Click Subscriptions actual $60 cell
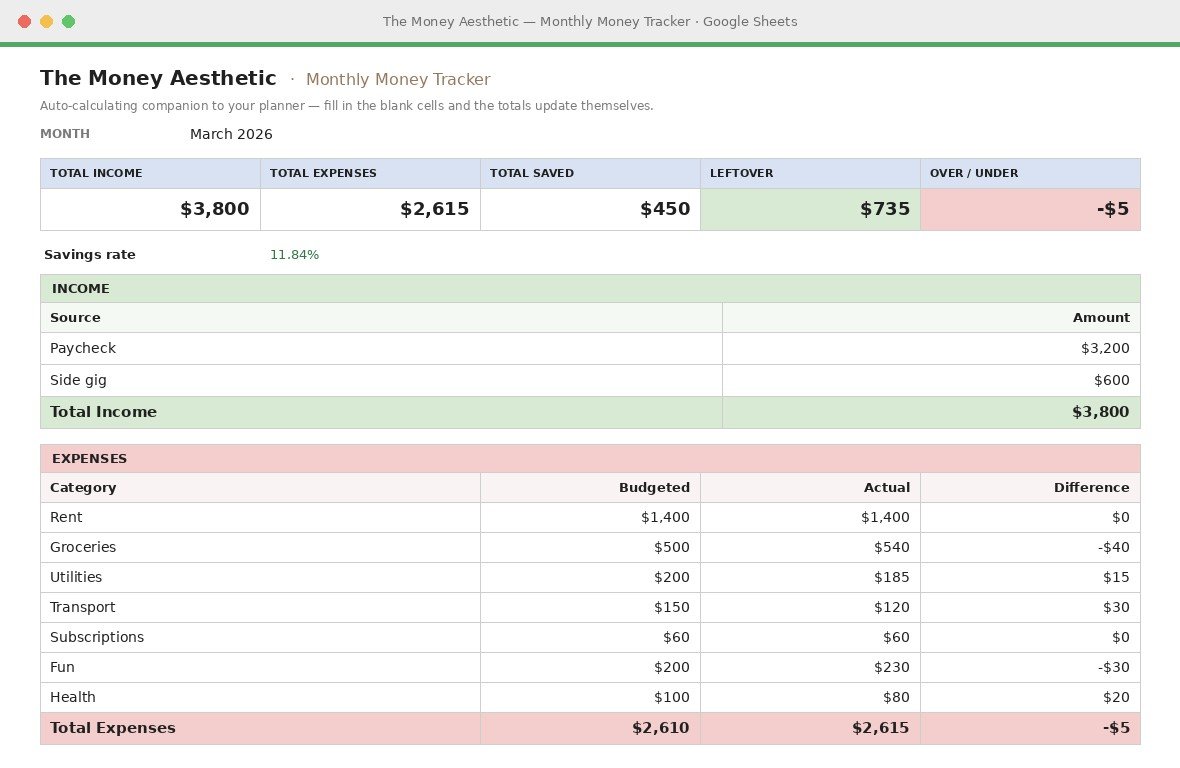 [810, 638]
